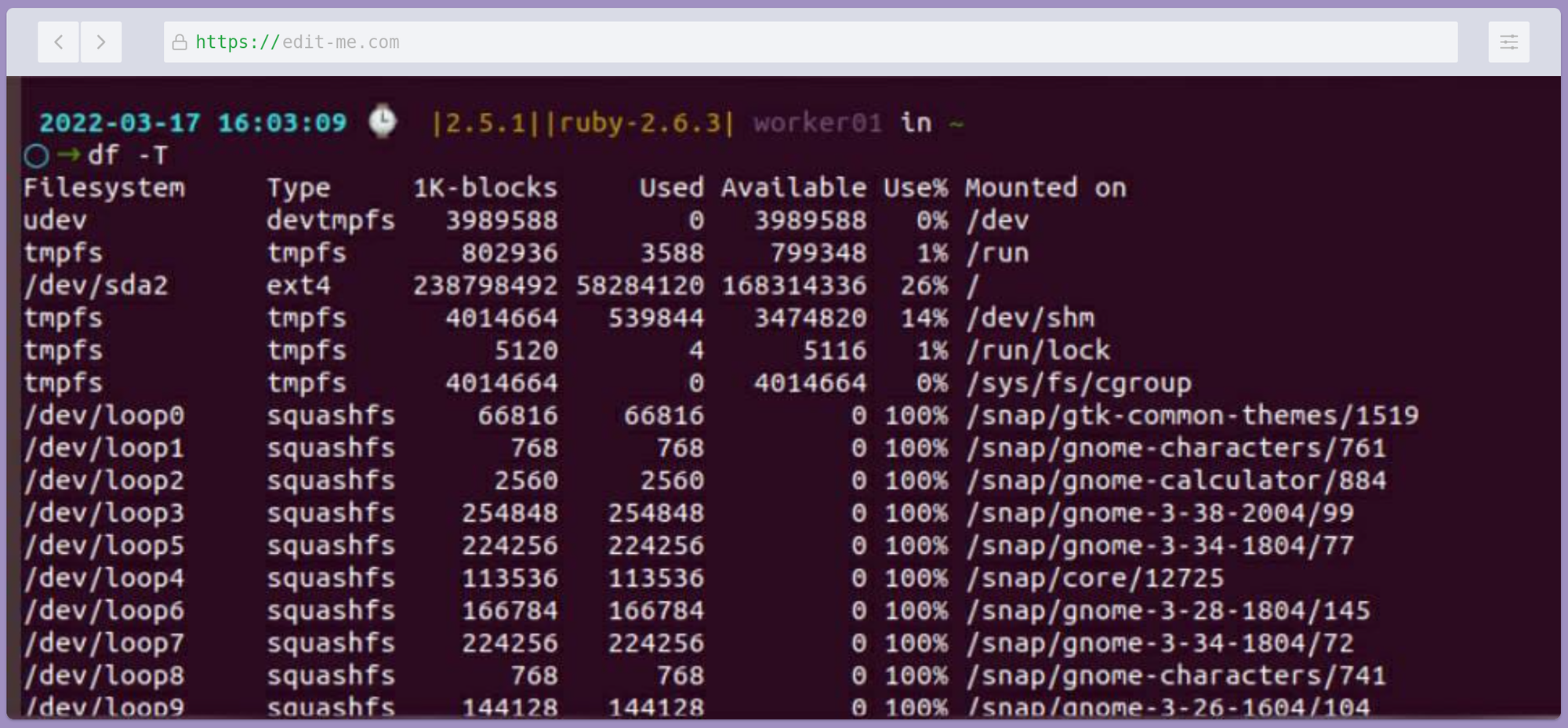Click the 1K-blocks column header

pos(485,188)
